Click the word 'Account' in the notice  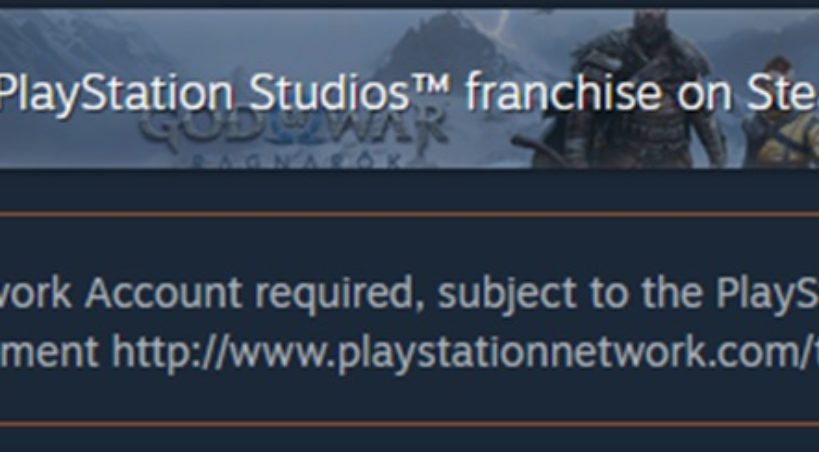(162, 294)
